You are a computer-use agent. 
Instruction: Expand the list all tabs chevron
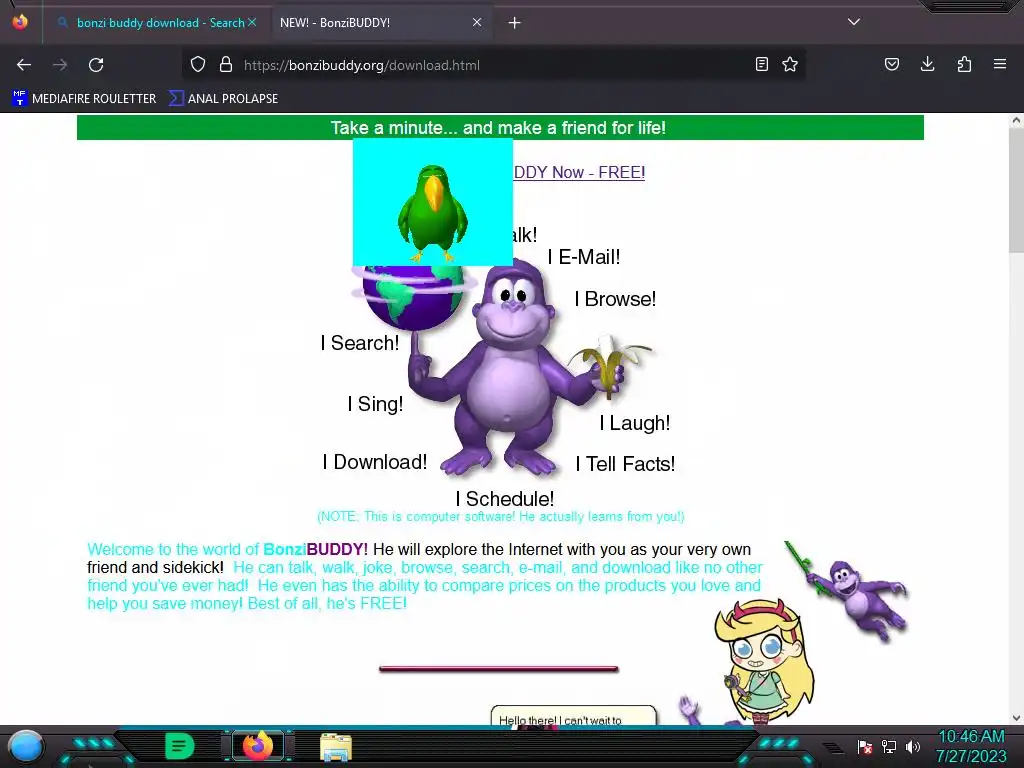tap(854, 22)
